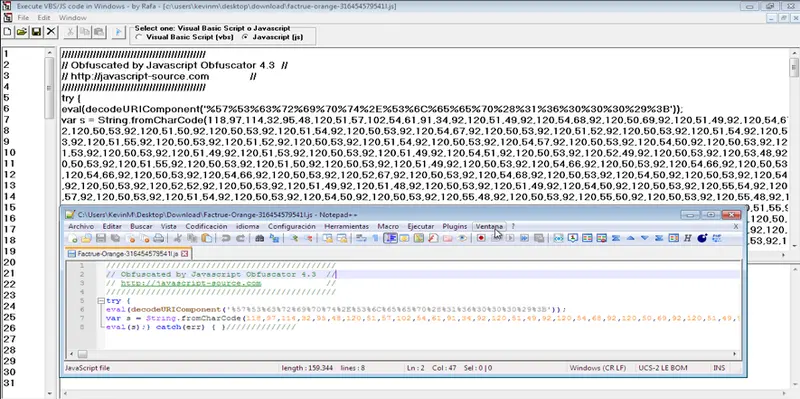Click the Print icon in Notepad++ toolbar
This screenshot has height=399, width=800.
coord(159,238)
